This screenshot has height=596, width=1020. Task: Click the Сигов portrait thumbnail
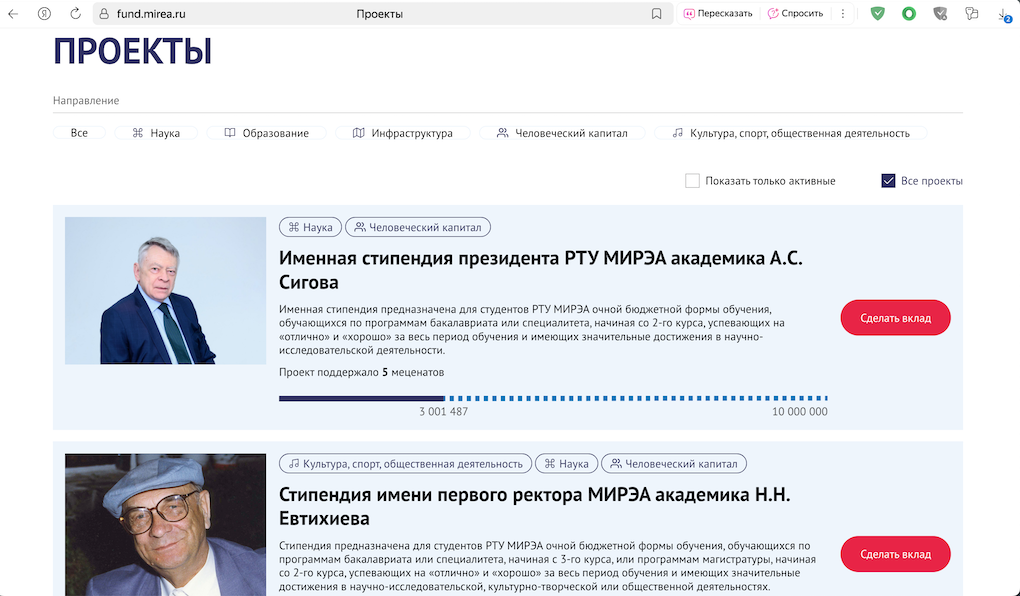click(165, 290)
